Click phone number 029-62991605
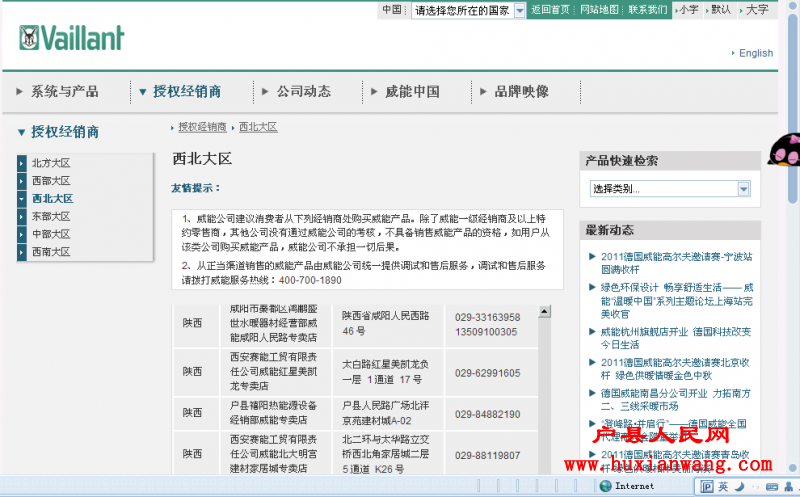 [487, 373]
